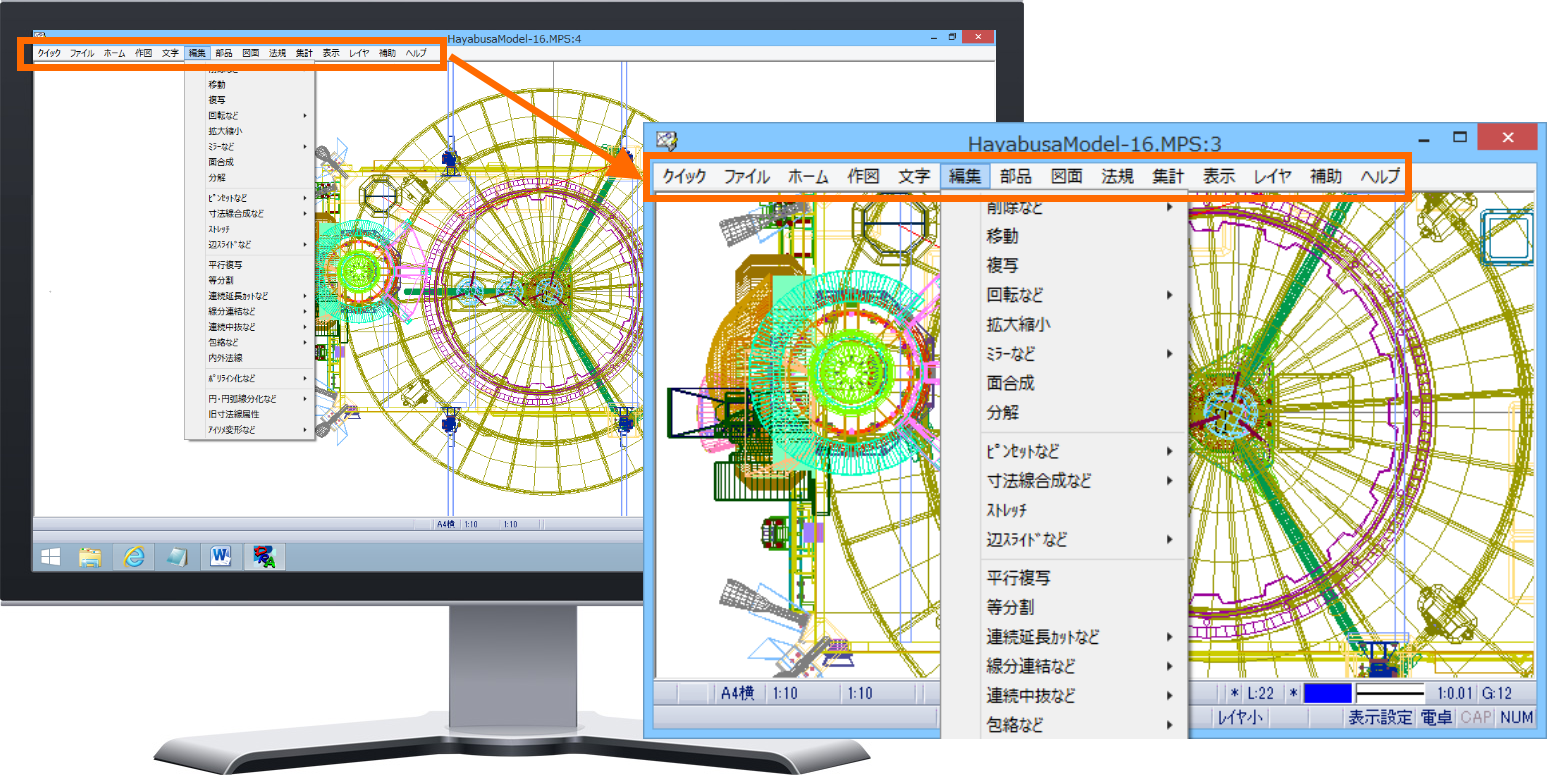The width and height of the screenshot is (1560, 780).
Task: Select 拡大縮小 from the enlarged 編集 menu
Action: coord(1018,325)
